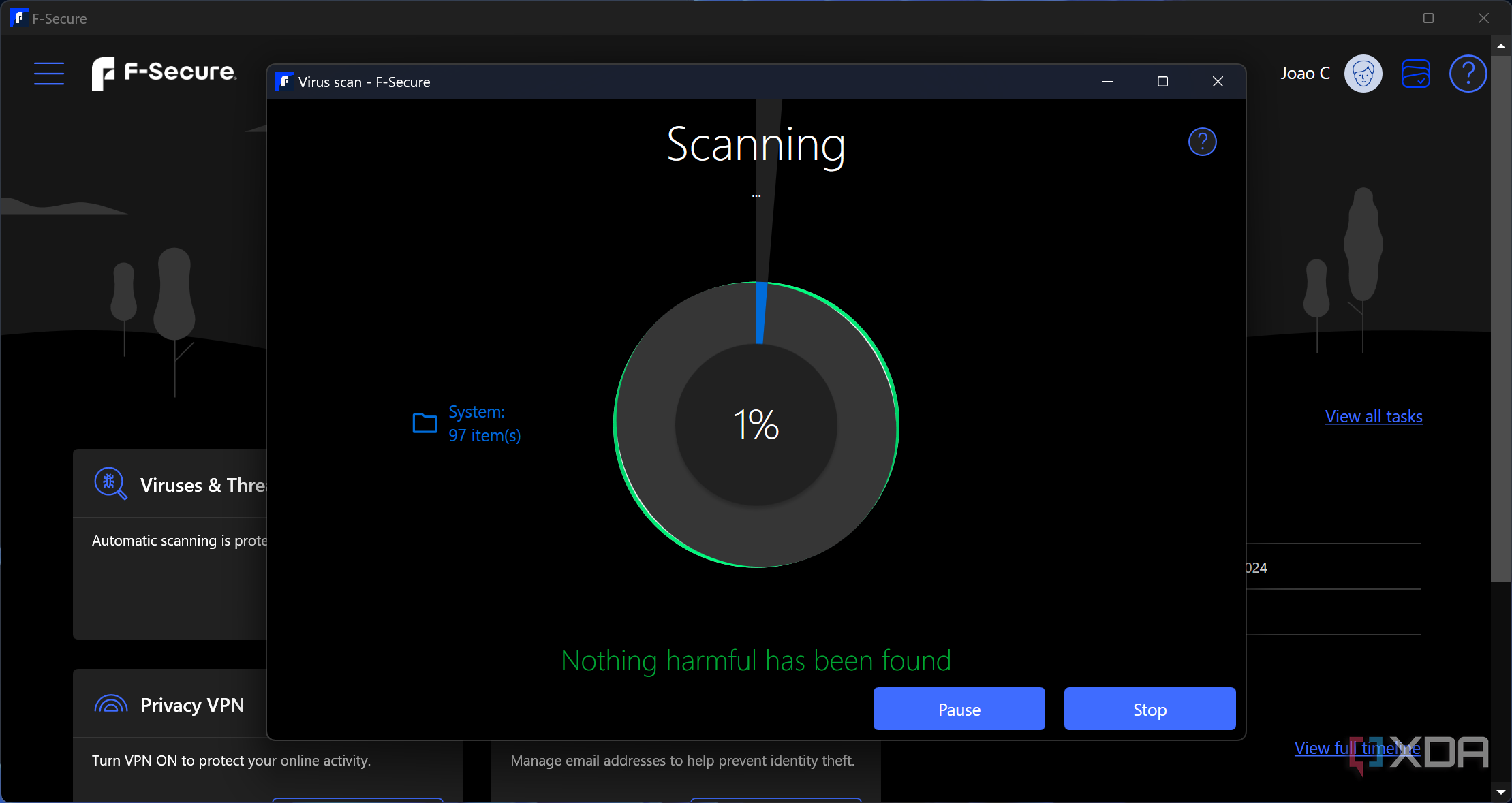Click the Viruses & Threats magnifier icon
The image size is (1512, 803).
tap(110, 484)
